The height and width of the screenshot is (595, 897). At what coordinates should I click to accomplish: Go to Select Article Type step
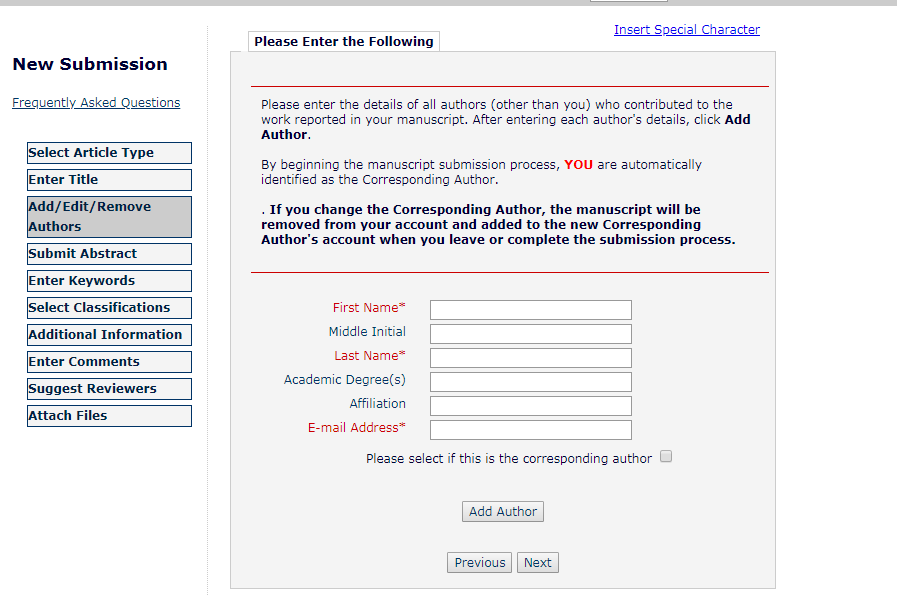pos(109,153)
